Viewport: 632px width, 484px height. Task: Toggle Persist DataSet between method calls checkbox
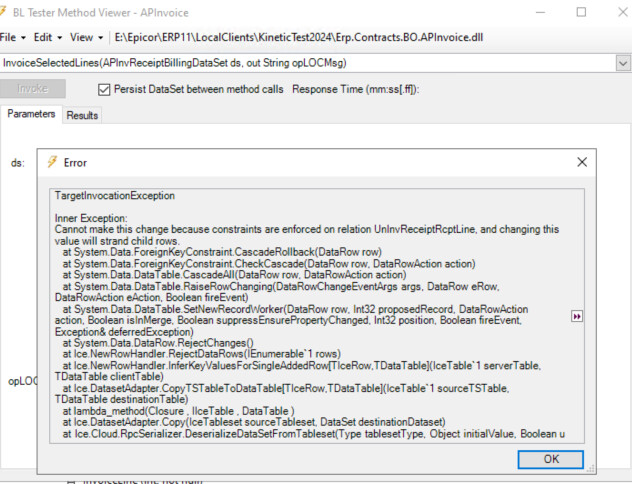tap(104, 89)
